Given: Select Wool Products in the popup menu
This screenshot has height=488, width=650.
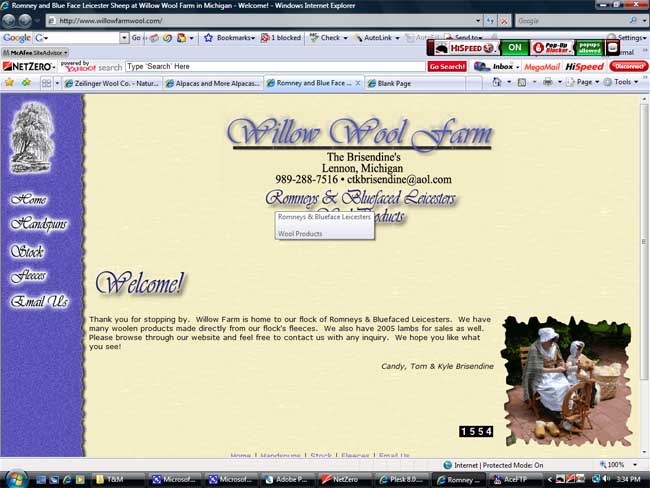Looking at the screenshot, I should pyautogui.click(x=300, y=233).
